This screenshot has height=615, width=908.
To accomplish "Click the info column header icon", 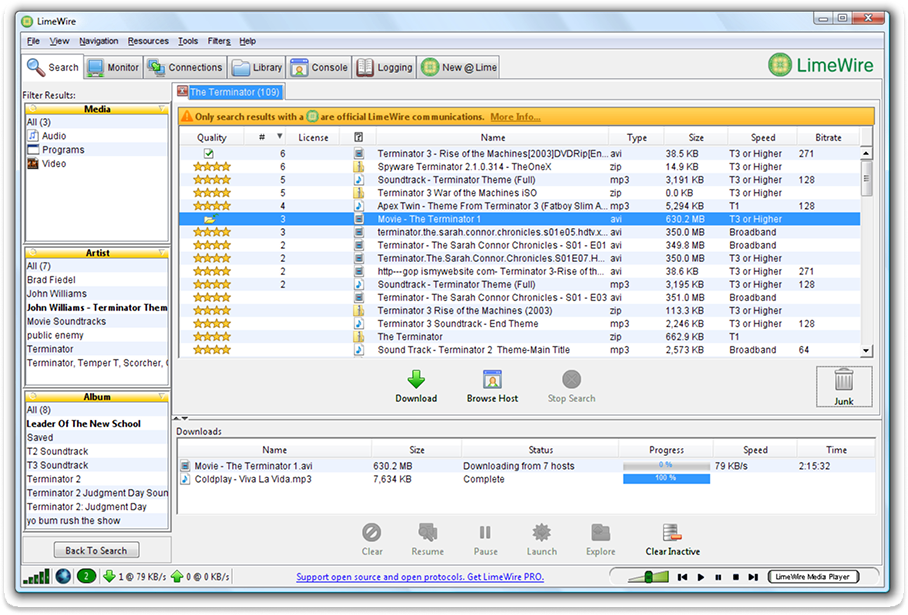I will (x=358, y=137).
